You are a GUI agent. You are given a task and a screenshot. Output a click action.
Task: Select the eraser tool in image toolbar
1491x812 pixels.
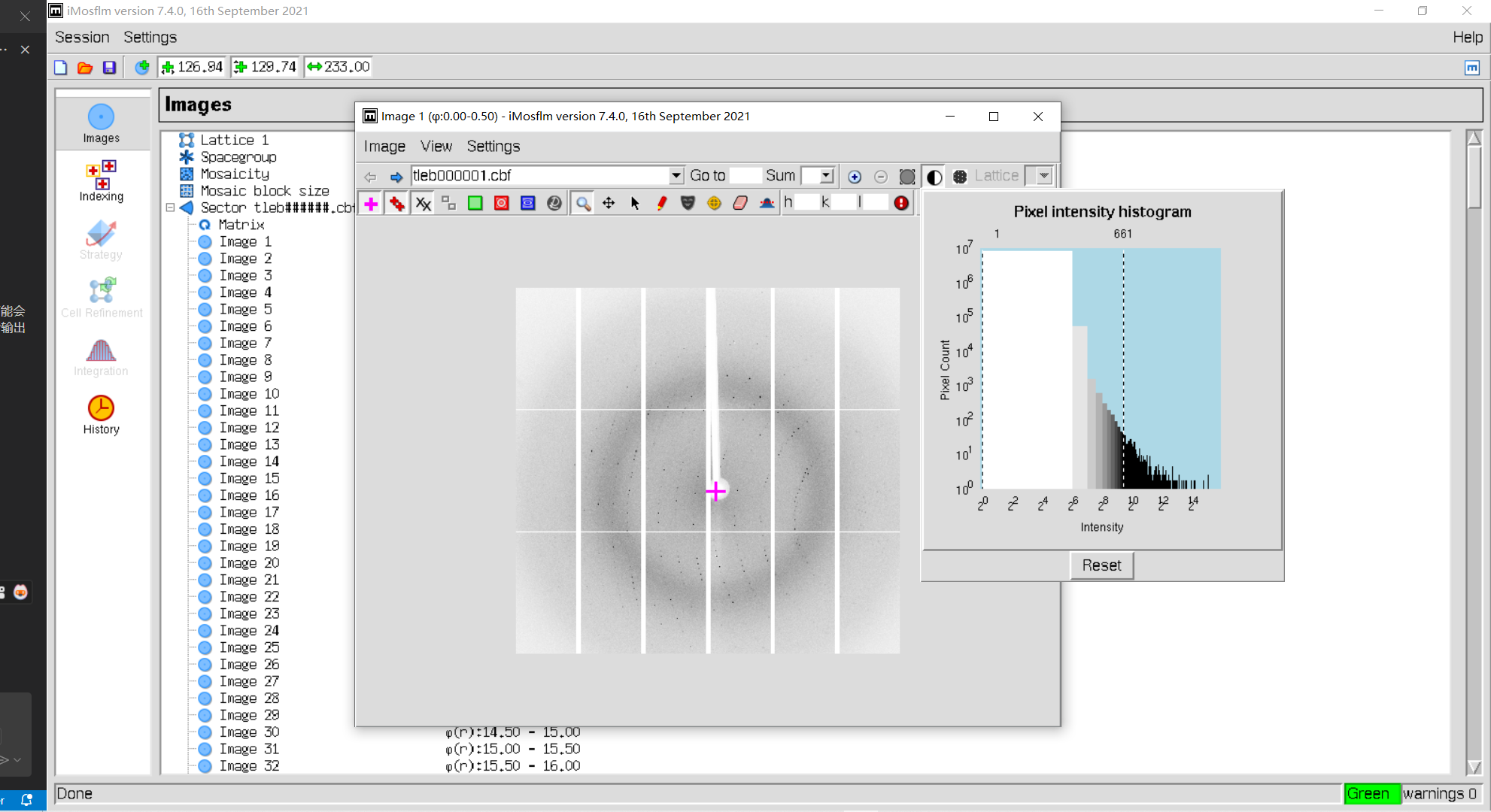point(740,203)
